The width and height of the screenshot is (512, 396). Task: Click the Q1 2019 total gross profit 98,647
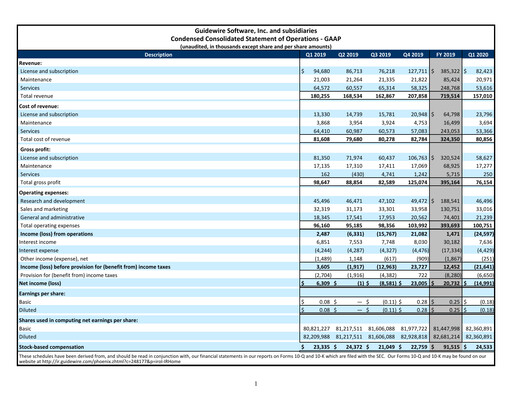tap(322, 182)
